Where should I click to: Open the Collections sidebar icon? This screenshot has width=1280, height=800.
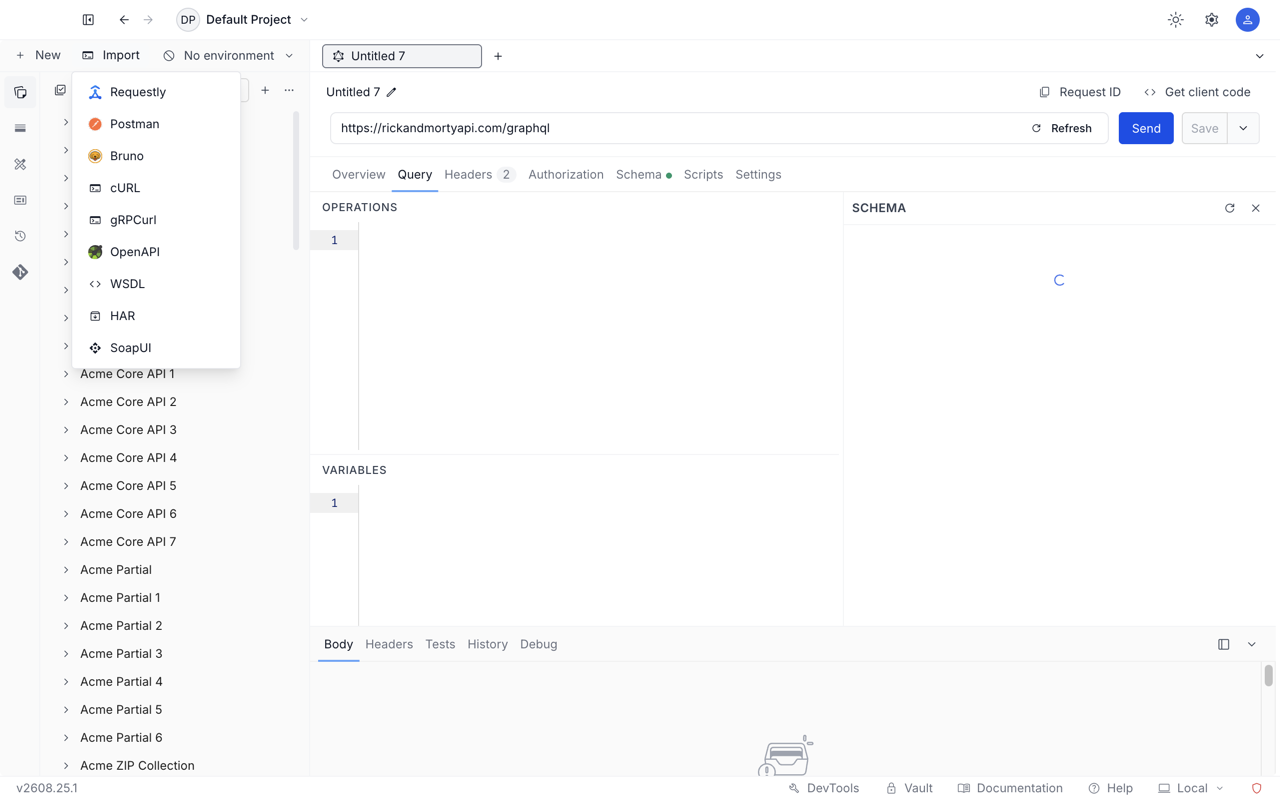pyautogui.click(x=20, y=92)
